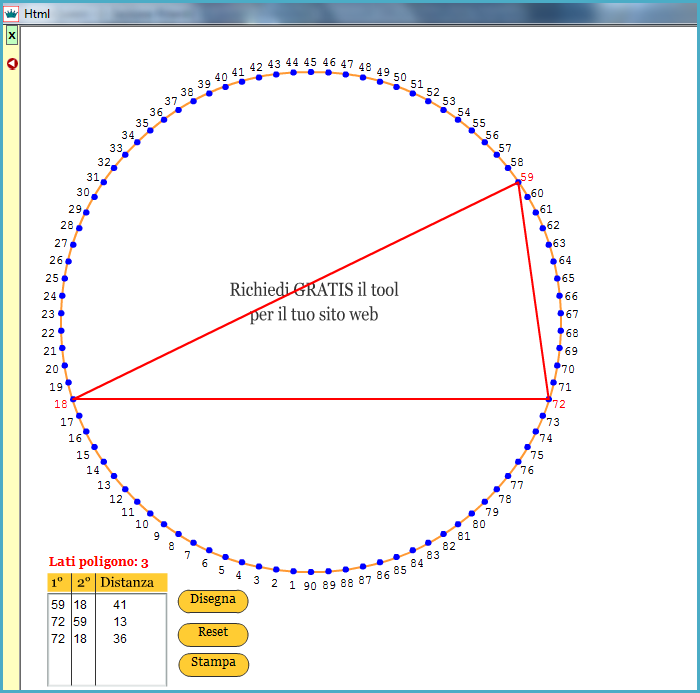Click 'Lati poligono: 3' label
The height and width of the screenshot is (693, 700).
click(98, 562)
